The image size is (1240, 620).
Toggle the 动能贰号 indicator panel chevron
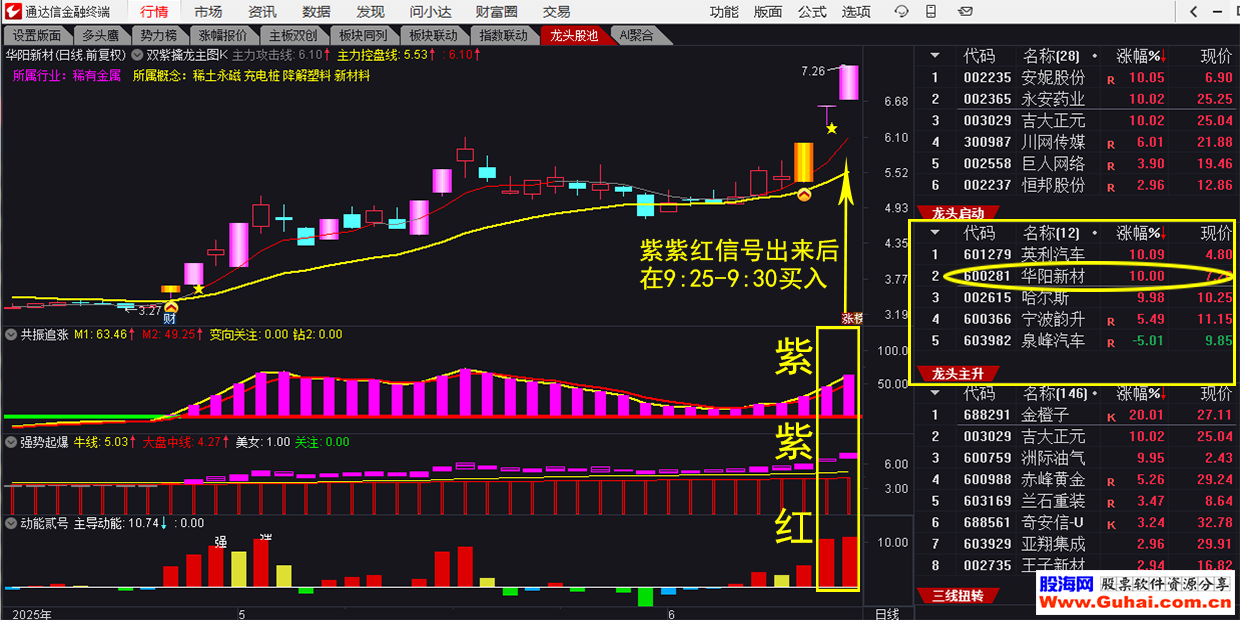pyautogui.click(x=11, y=522)
